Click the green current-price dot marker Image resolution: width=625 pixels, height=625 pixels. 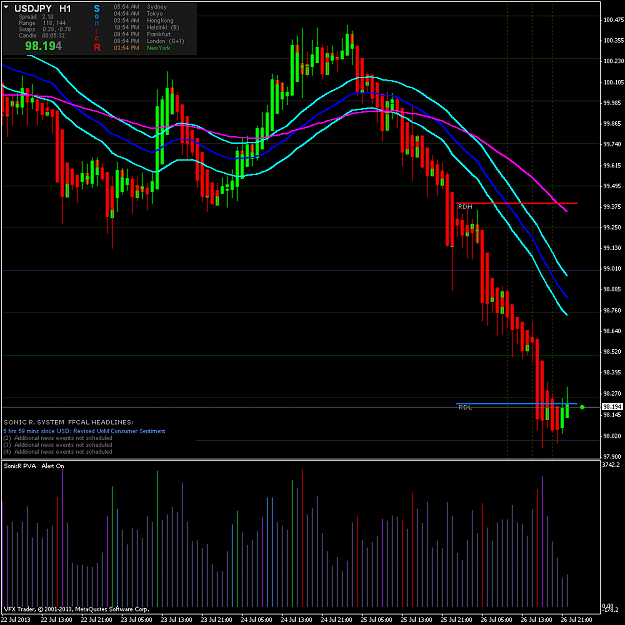582,407
